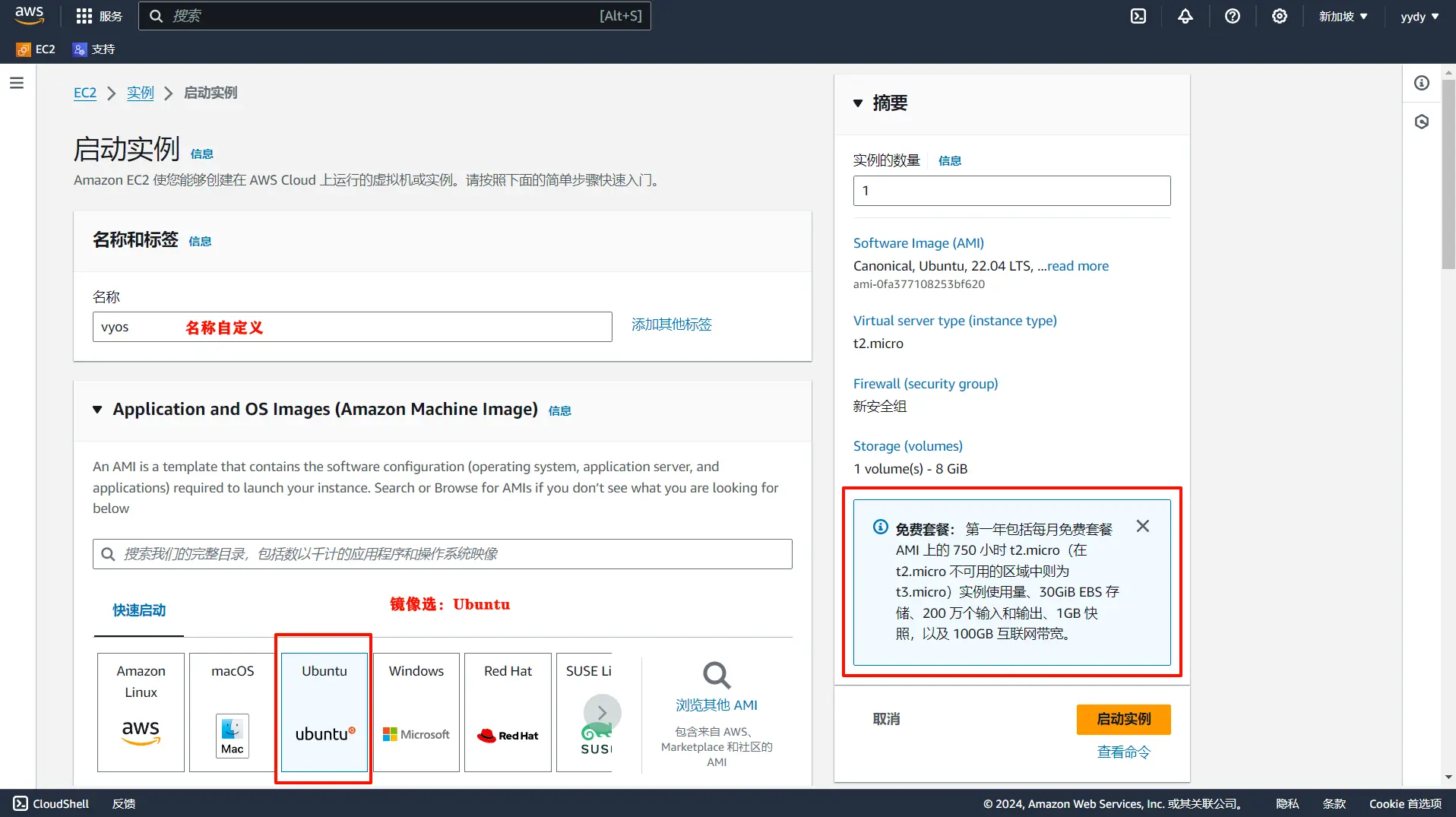The height and width of the screenshot is (817, 1456).
Task: Click read more in AMI summary
Action: [1078, 266]
